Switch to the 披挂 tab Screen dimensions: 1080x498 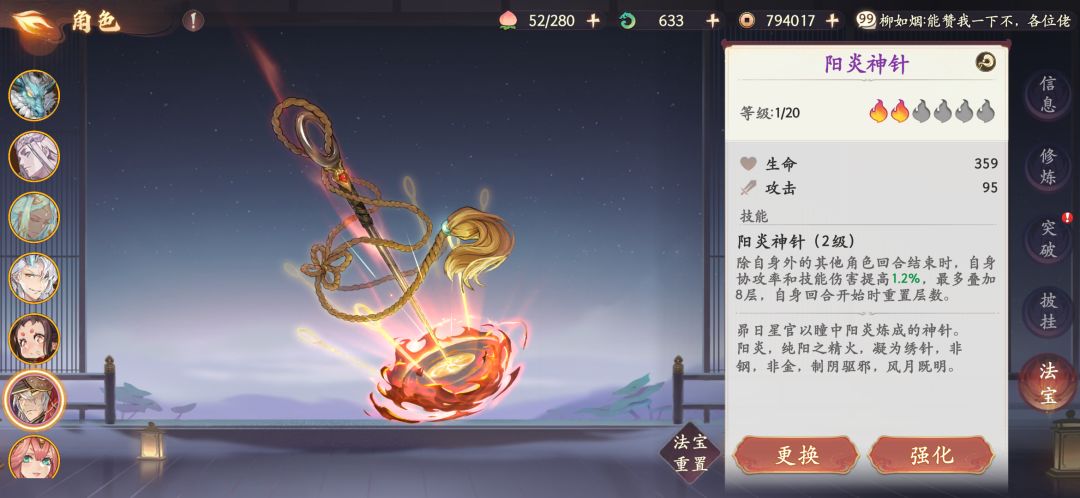[1048, 311]
